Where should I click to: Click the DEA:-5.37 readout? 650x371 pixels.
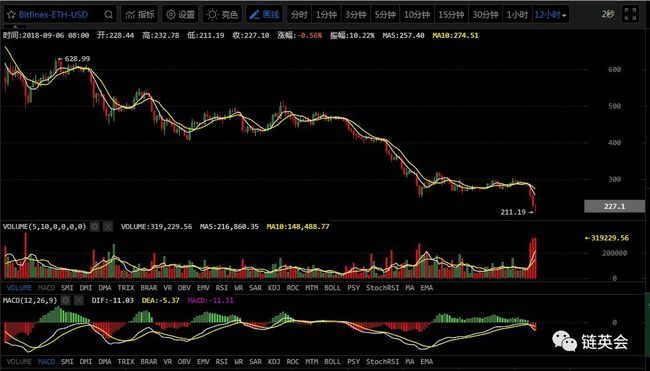coord(160,300)
